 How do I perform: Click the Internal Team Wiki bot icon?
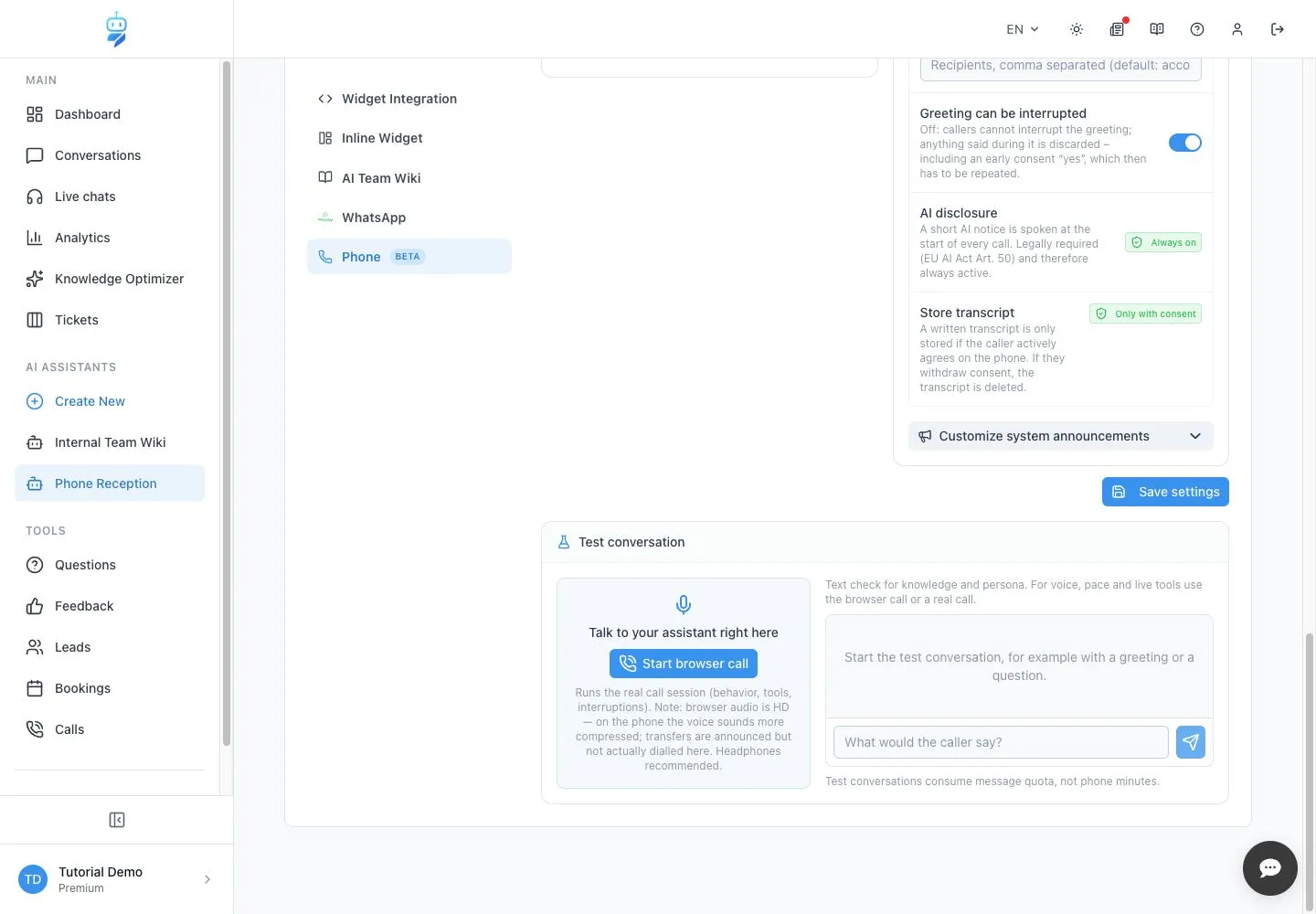35,442
